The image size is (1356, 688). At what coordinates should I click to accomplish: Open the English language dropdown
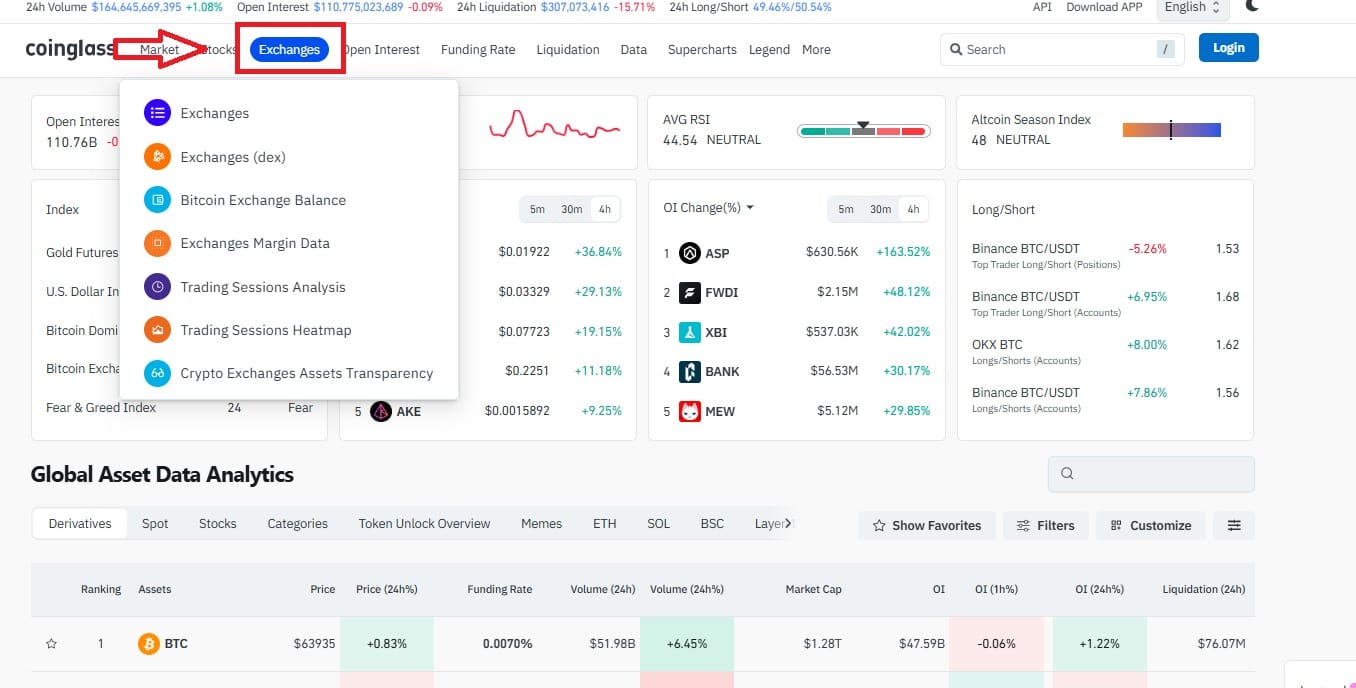click(1193, 7)
